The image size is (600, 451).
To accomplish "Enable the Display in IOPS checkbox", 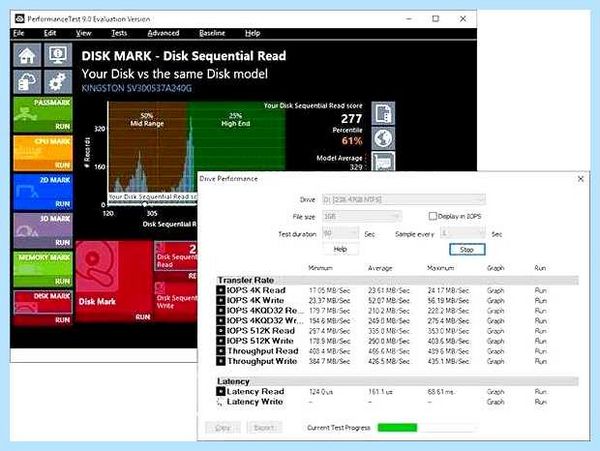I will point(433,217).
